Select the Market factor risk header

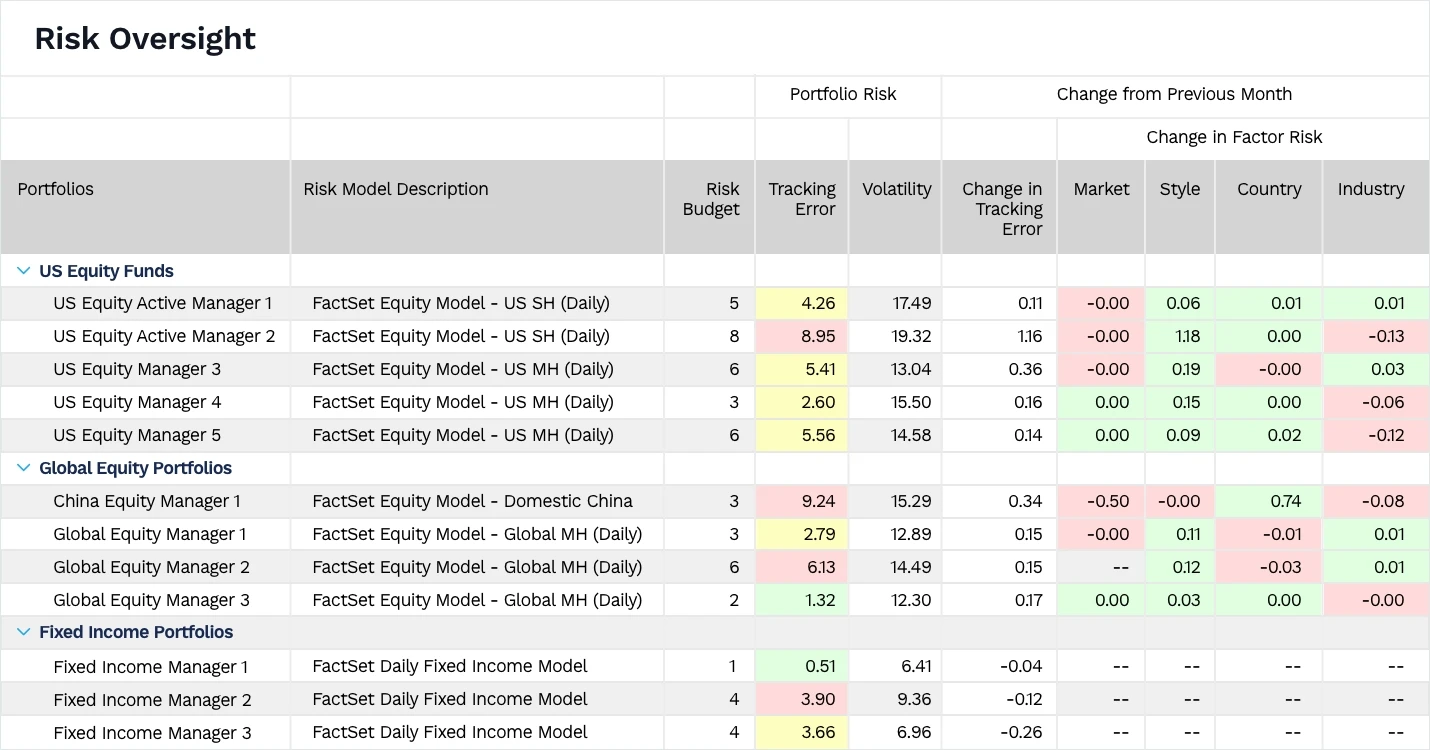point(1101,188)
